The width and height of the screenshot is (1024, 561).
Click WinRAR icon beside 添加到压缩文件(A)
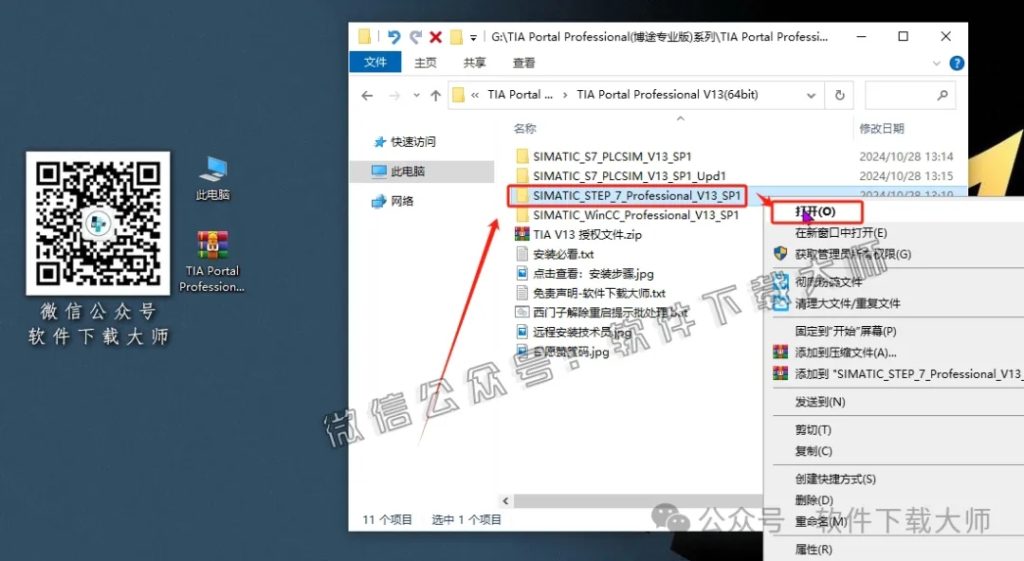(x=780, y=353)
